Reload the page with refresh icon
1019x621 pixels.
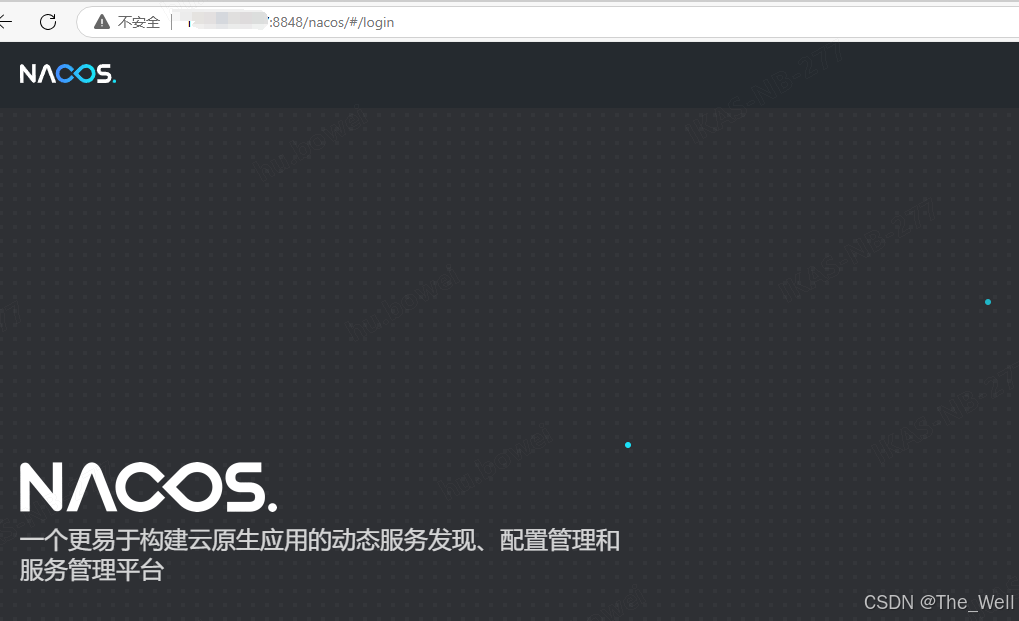click(48, 22)
